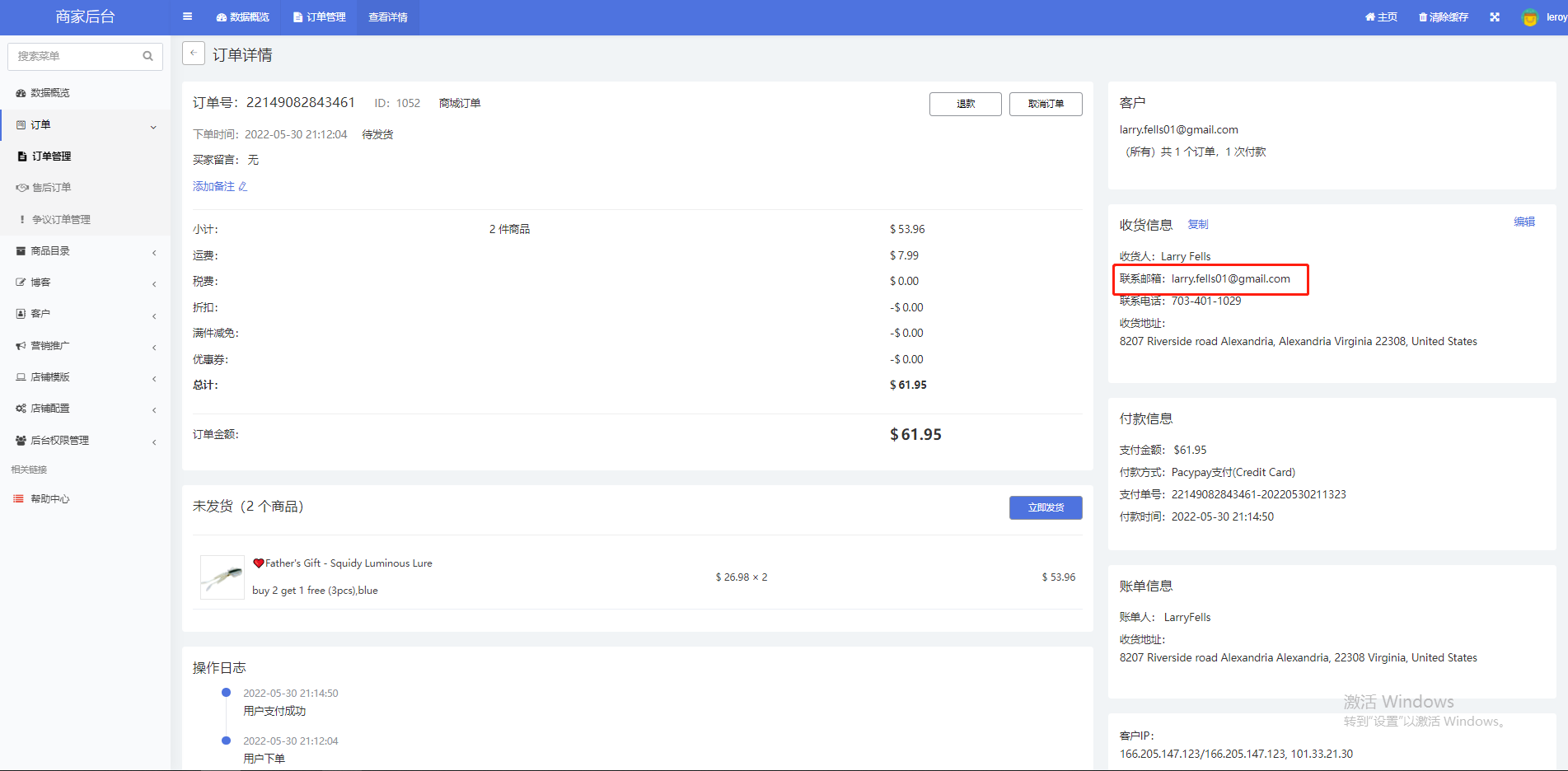
Task: Click the fullscreen expand icon in header
Action: click(x=1495, y=17)
